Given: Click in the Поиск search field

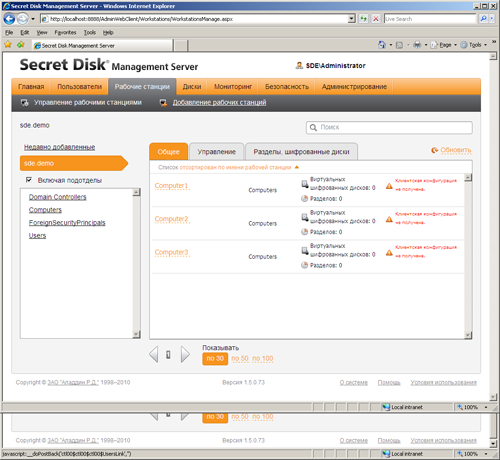Looking at the screenshot, I should click(x=389, y=127).
